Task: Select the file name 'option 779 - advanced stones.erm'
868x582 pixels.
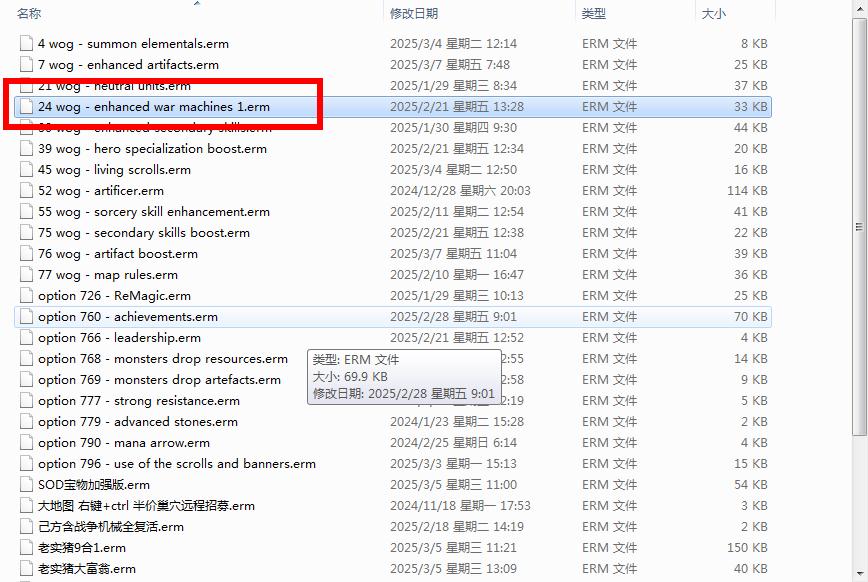Action: (138, 422)
